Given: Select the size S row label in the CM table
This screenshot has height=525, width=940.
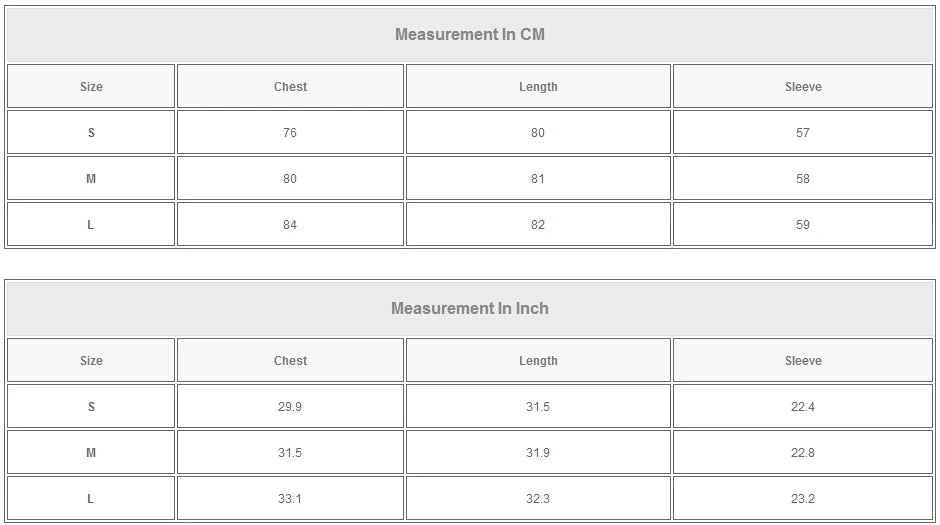Looking at the screenshot, I should coord(91,133).
